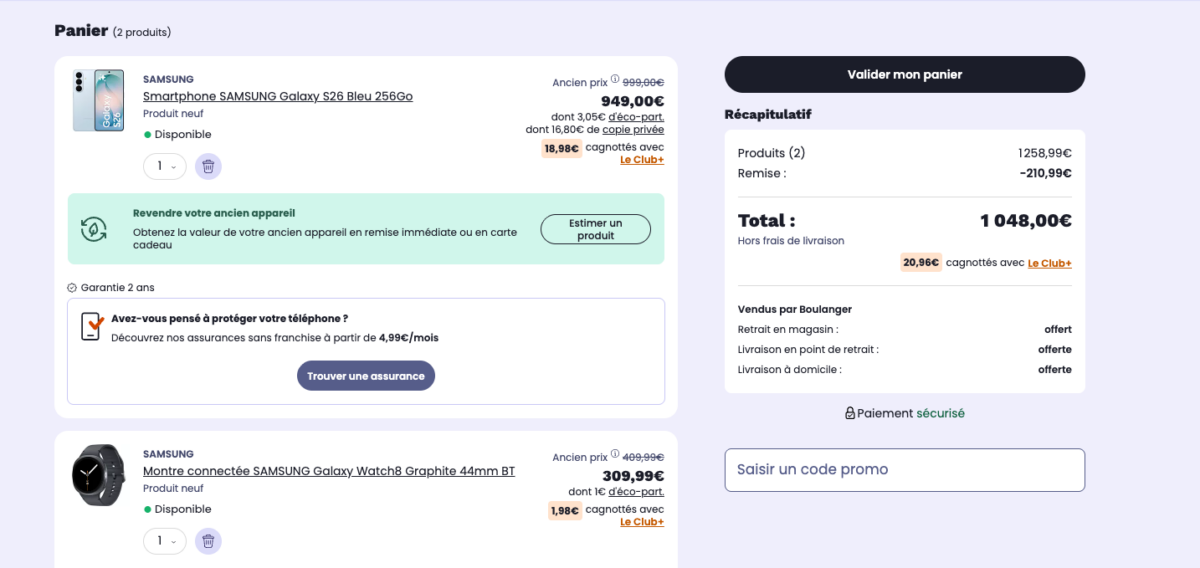Open Le Club+ link in Récapitulatif

pyautogui.click(x=1050, y=263)
